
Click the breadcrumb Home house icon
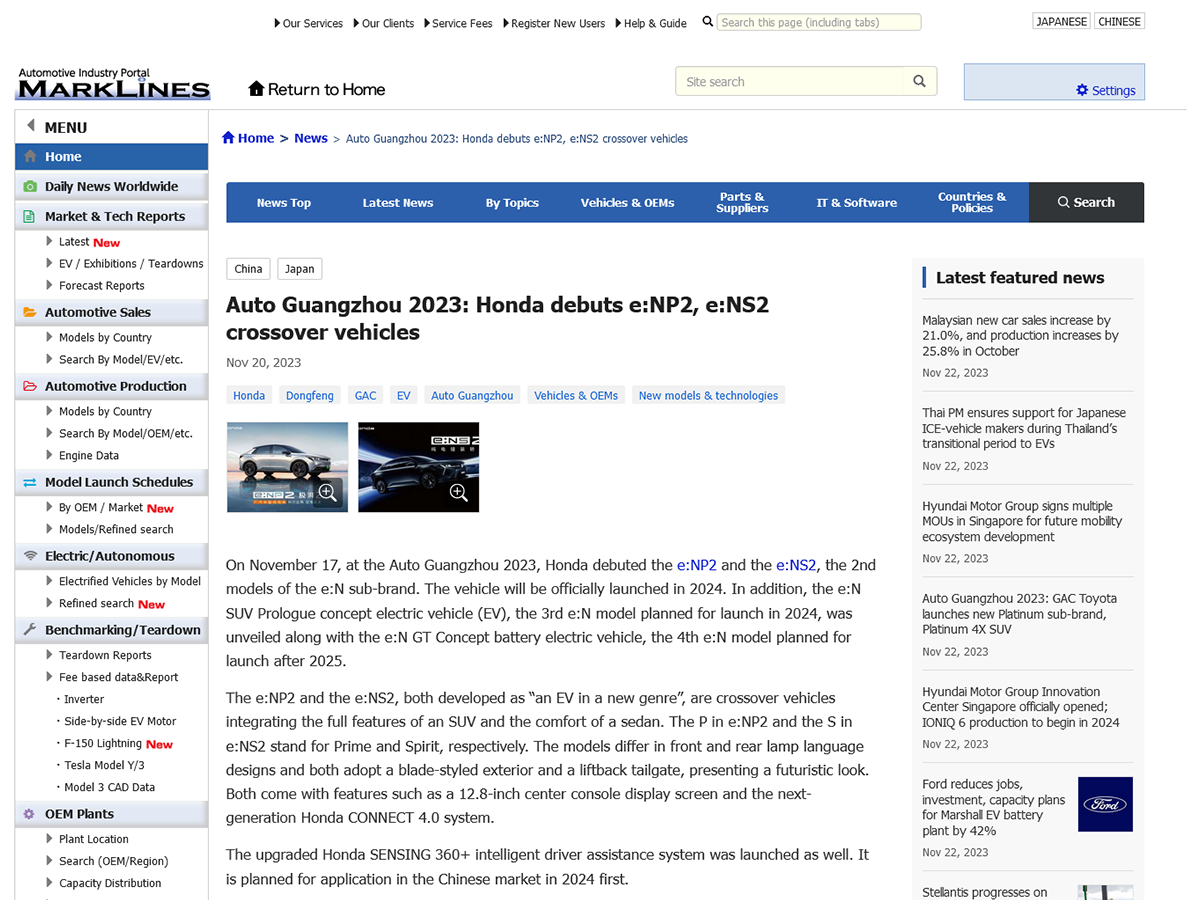[228, 138]
